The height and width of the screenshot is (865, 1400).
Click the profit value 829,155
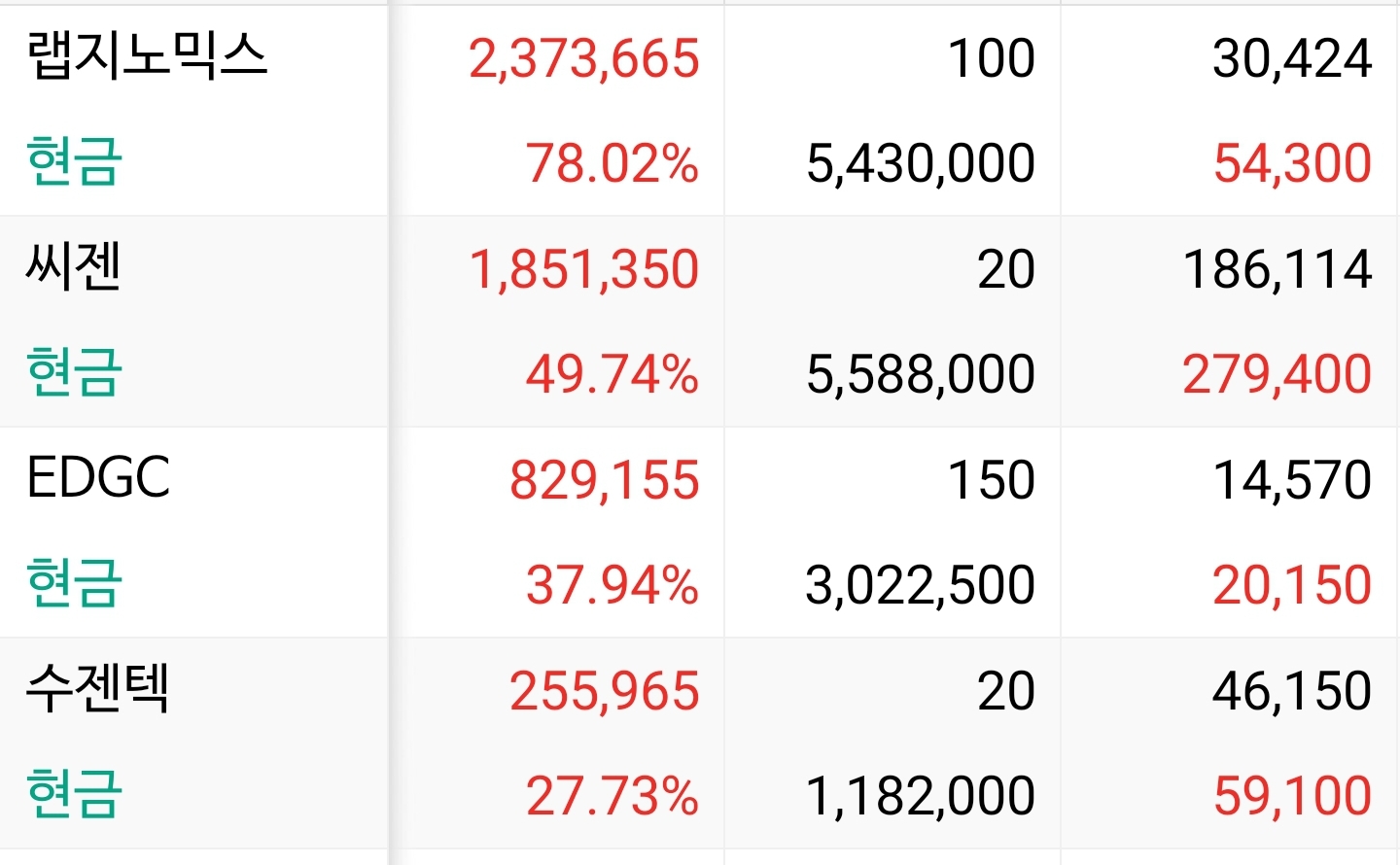pyautogui.click(x=605, y=481)
